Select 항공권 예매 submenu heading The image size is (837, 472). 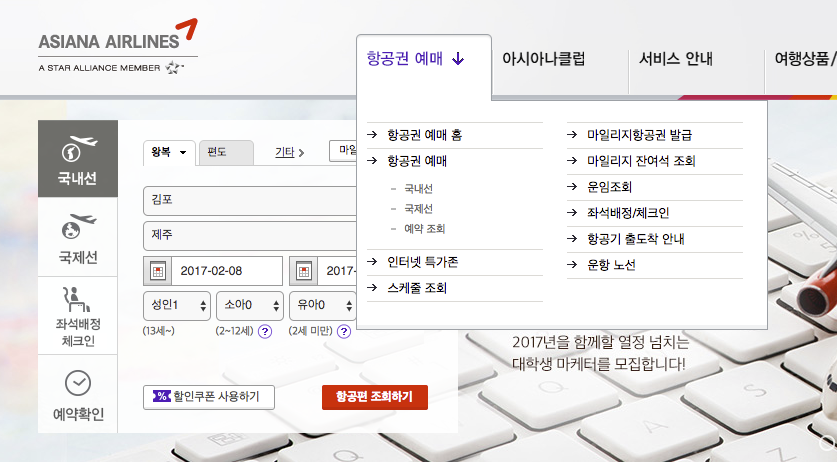point(417,161)
